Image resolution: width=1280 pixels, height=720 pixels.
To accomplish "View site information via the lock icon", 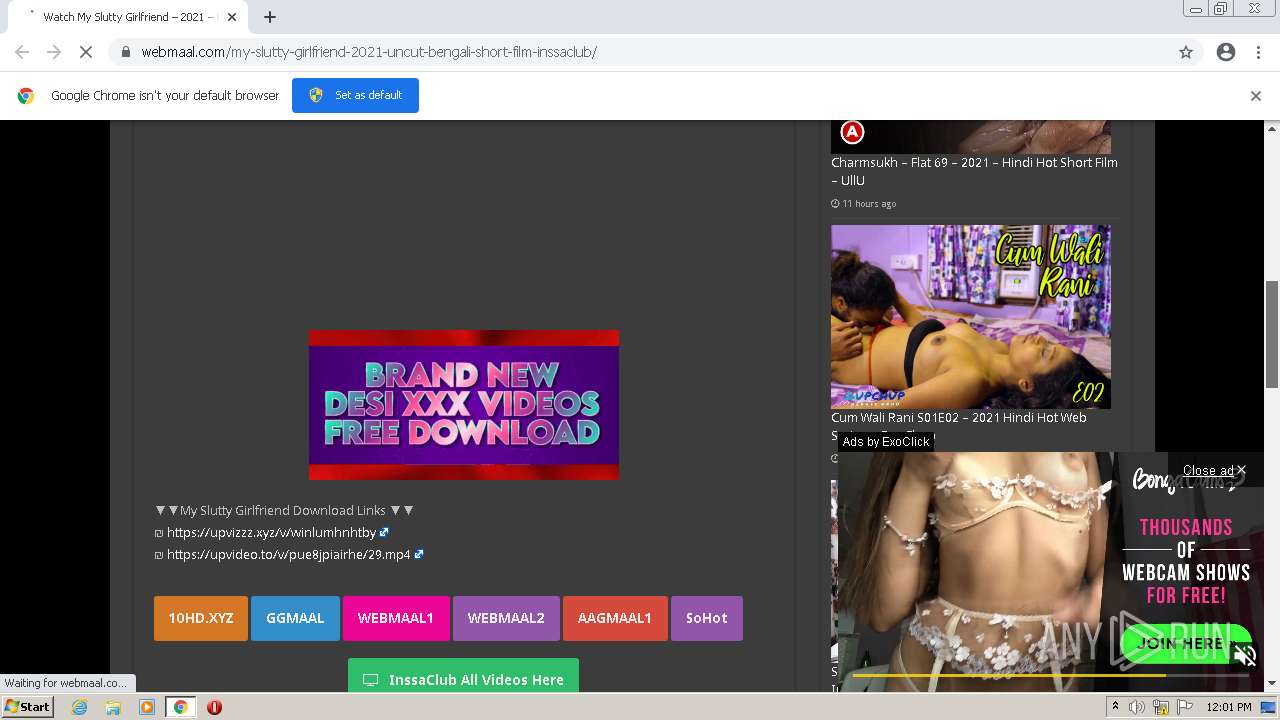I will pyautogui.click(x=125, y=52).
